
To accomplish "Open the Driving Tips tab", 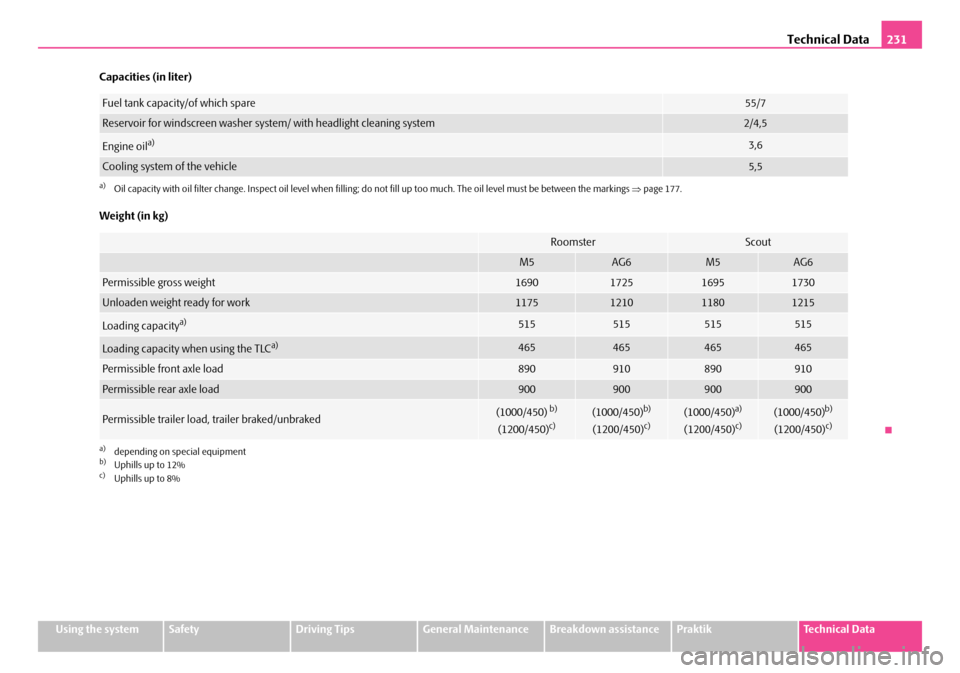I will 354,636.
